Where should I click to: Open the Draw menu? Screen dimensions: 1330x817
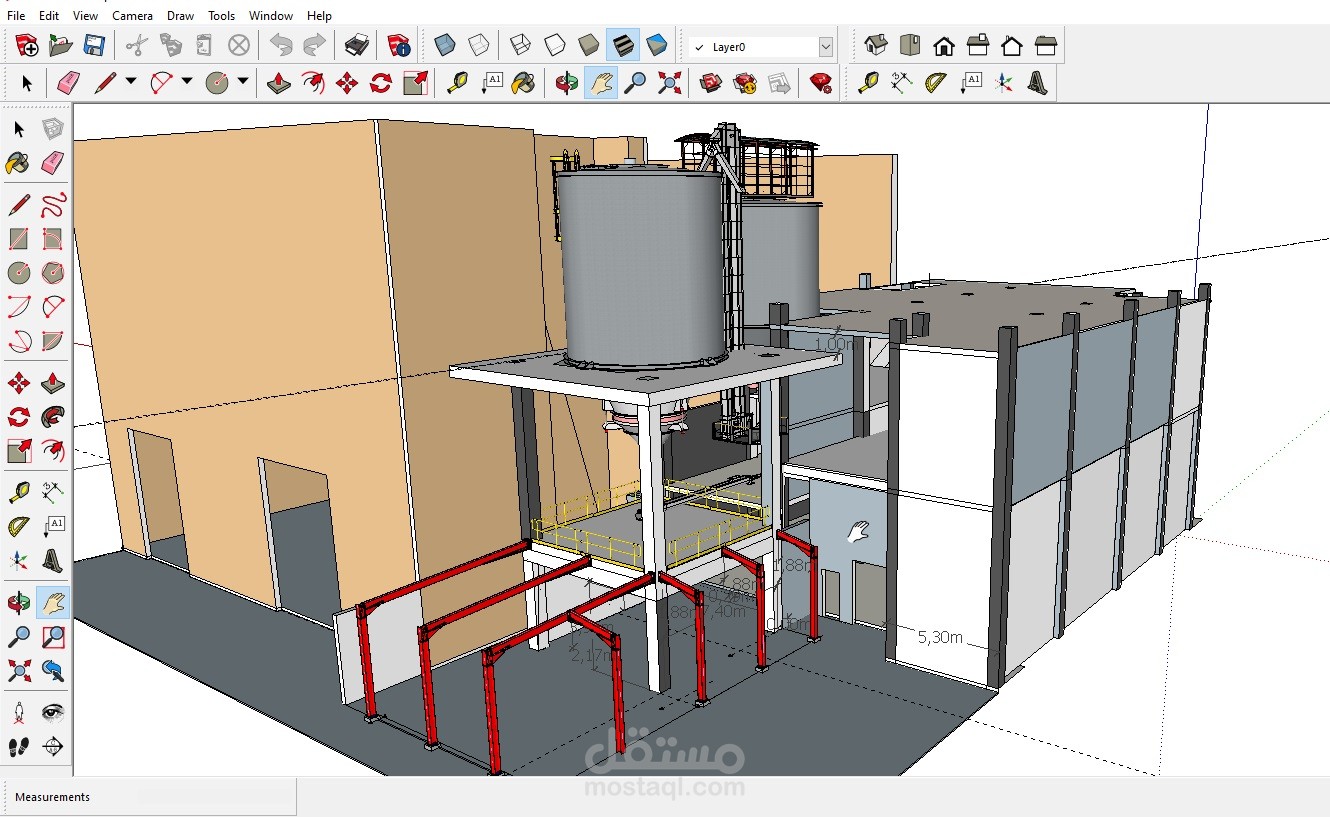click(181, 16)
